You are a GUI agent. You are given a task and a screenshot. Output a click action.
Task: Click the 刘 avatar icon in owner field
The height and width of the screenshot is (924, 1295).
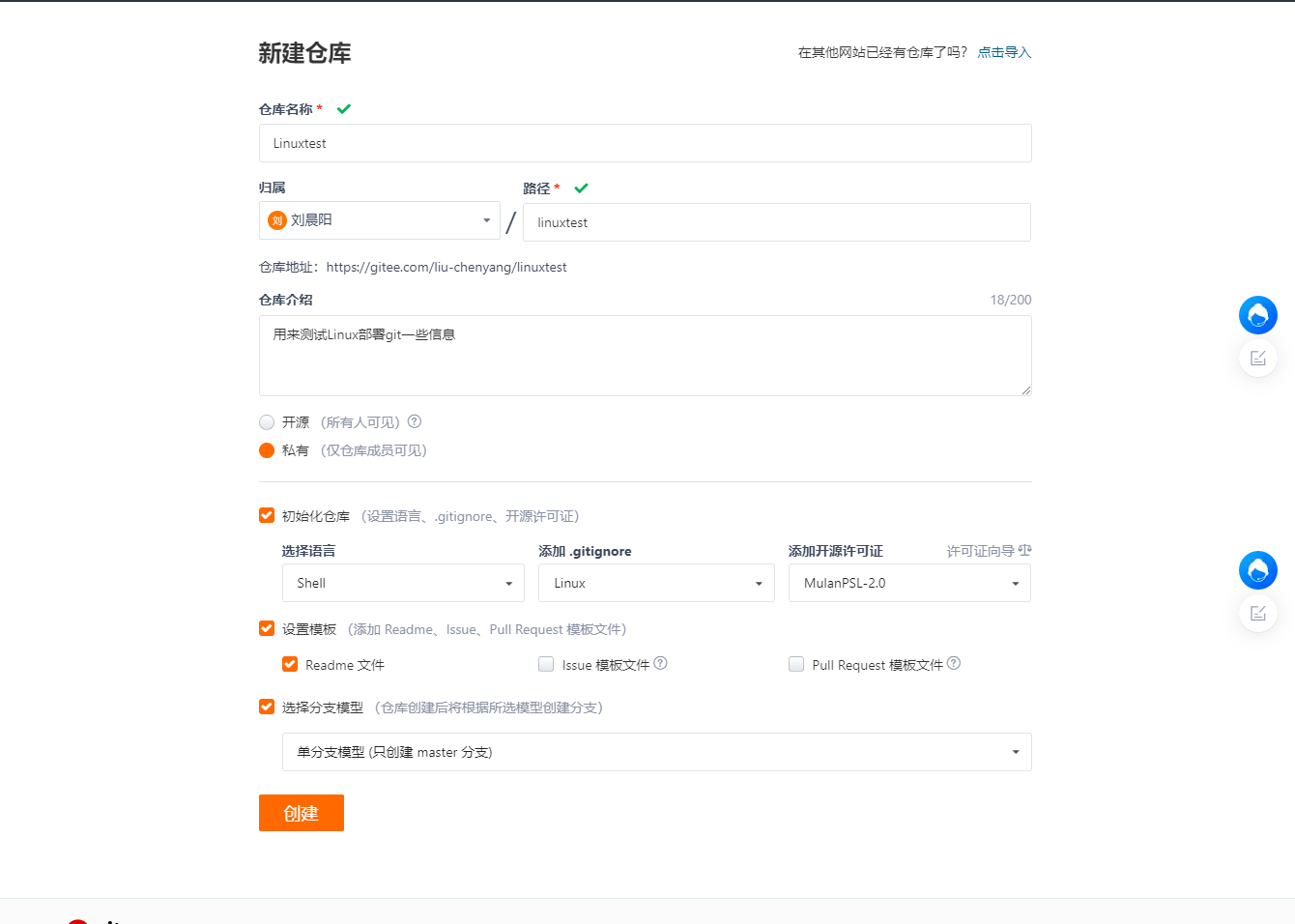pyautogui.click(x=277, y=220)
